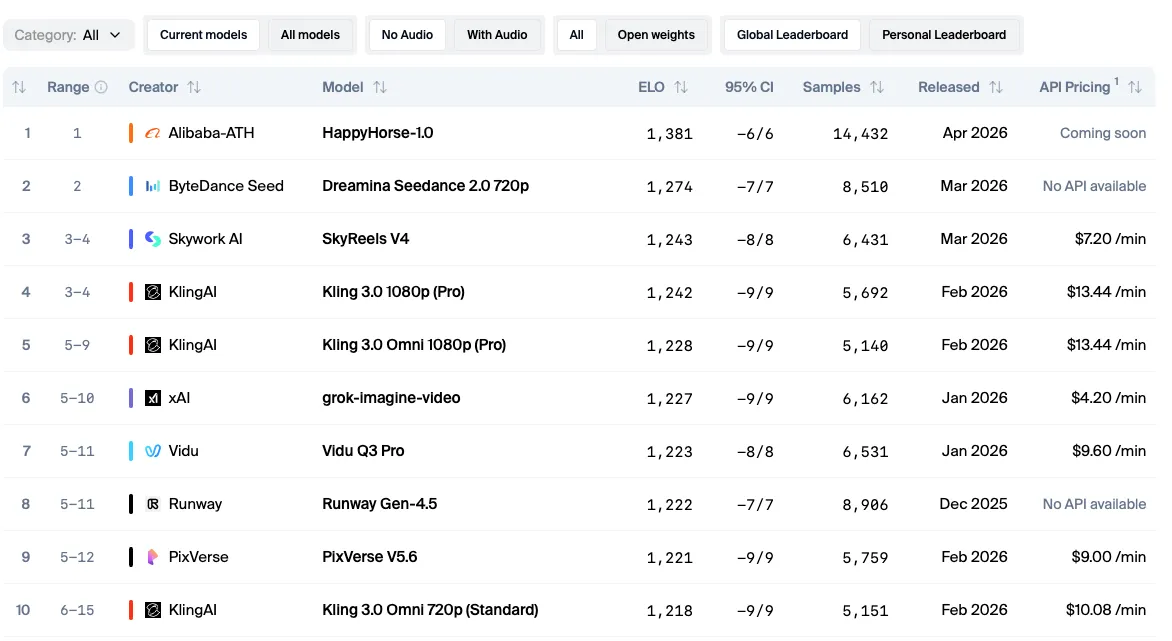
Task: Click the xAI logo icon
Action: (x=153, y=398)
